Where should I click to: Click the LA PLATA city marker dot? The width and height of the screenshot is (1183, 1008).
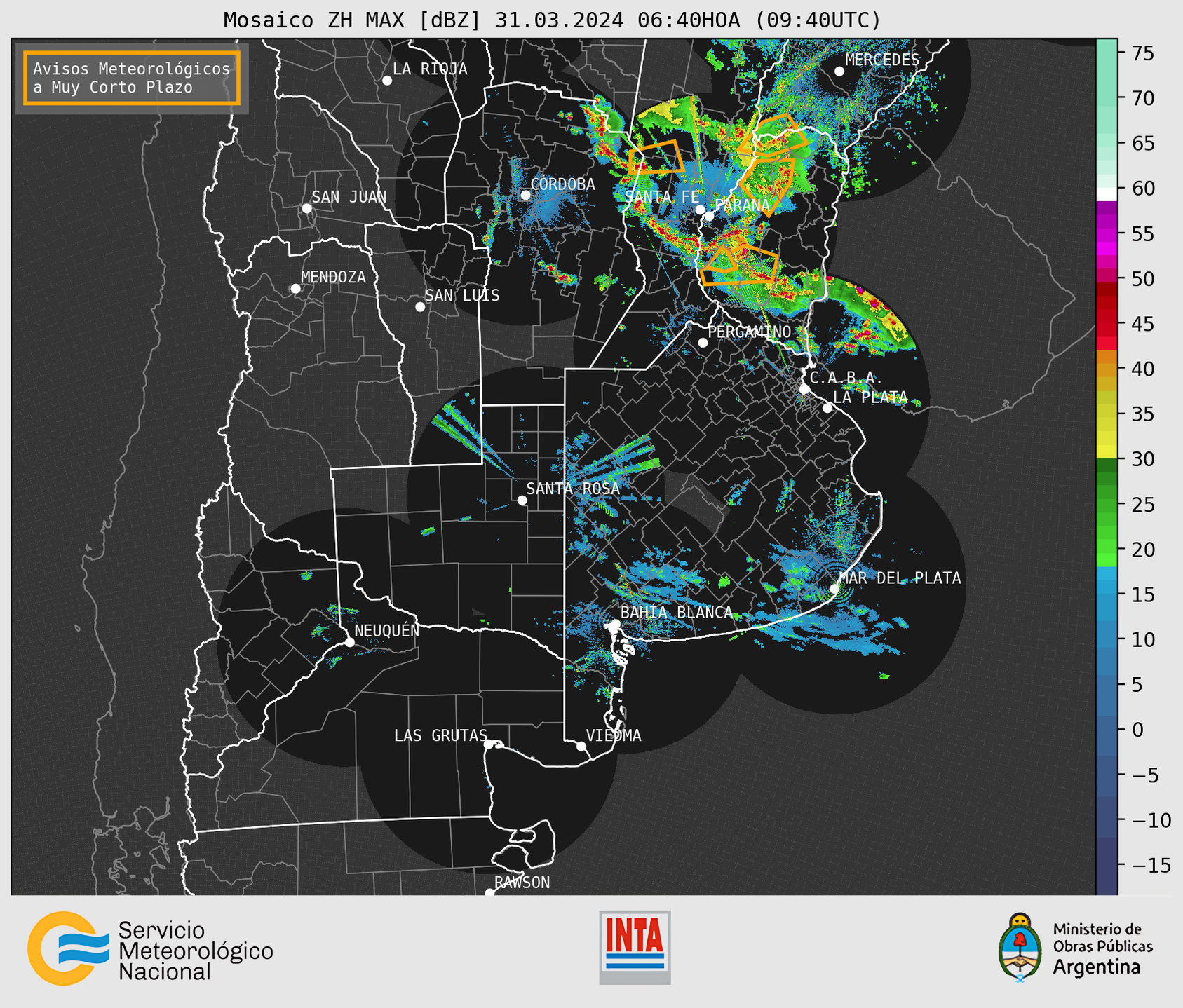827,408
